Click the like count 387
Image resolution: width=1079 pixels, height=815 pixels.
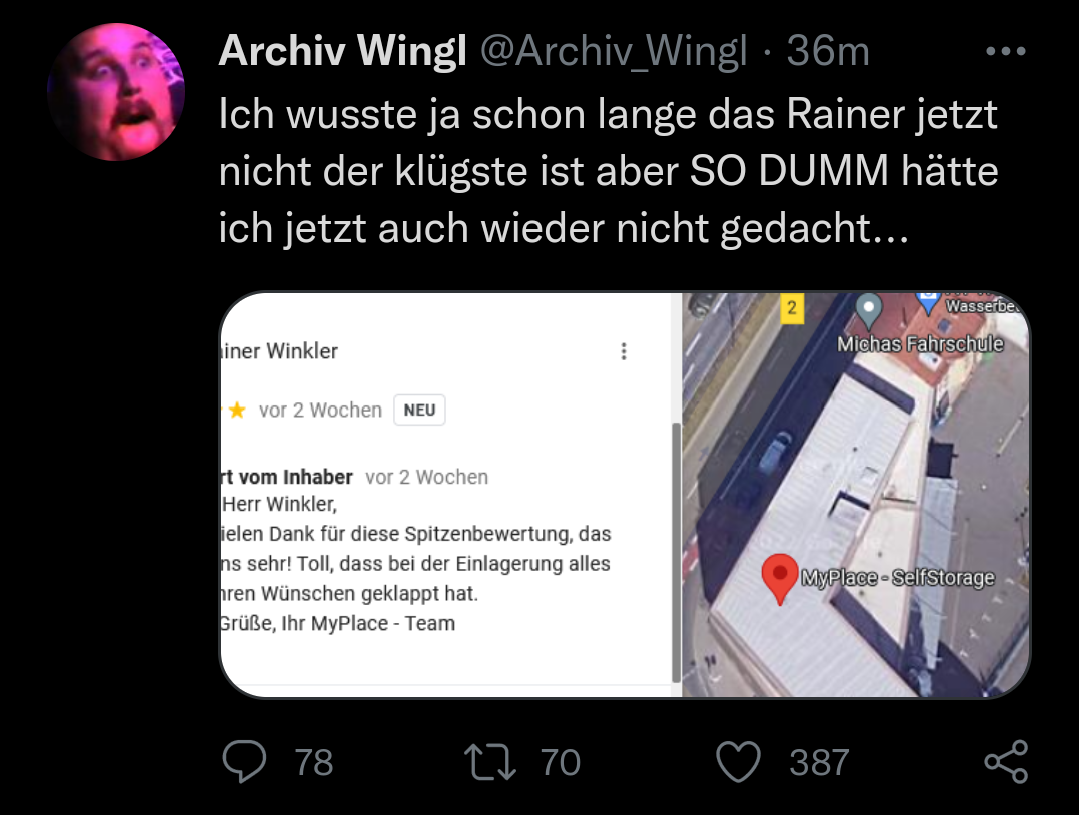819,763
